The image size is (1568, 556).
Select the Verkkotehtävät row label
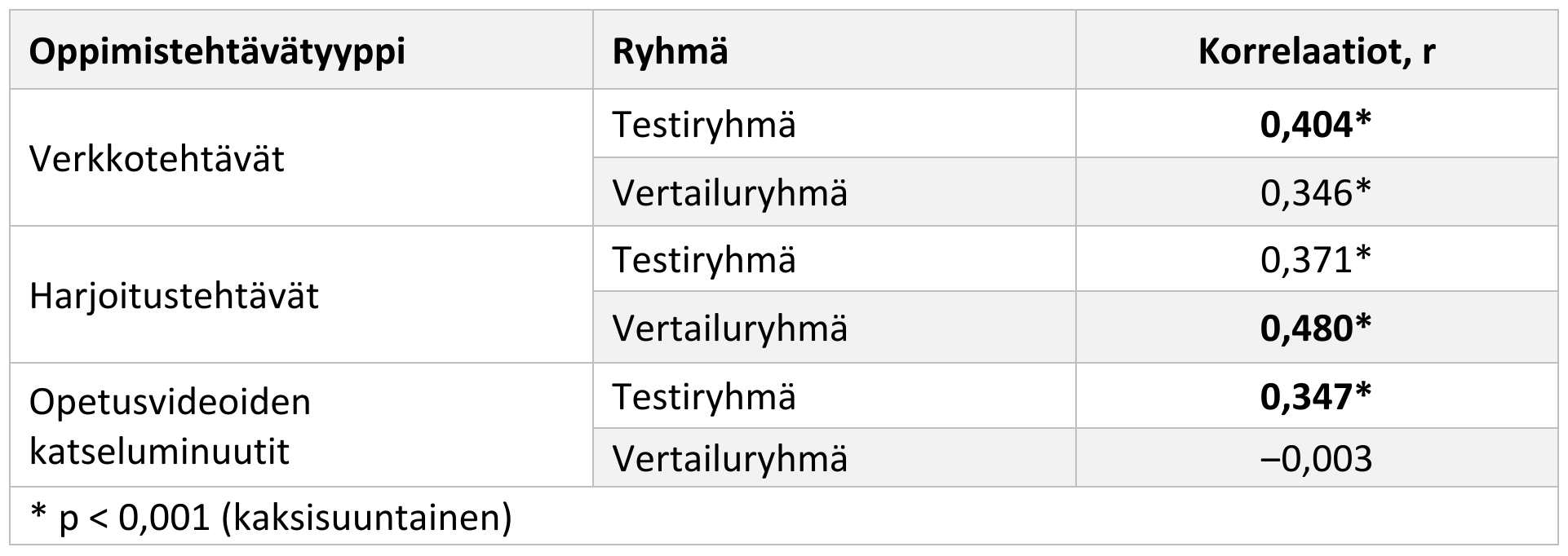(x=157, y=158)
